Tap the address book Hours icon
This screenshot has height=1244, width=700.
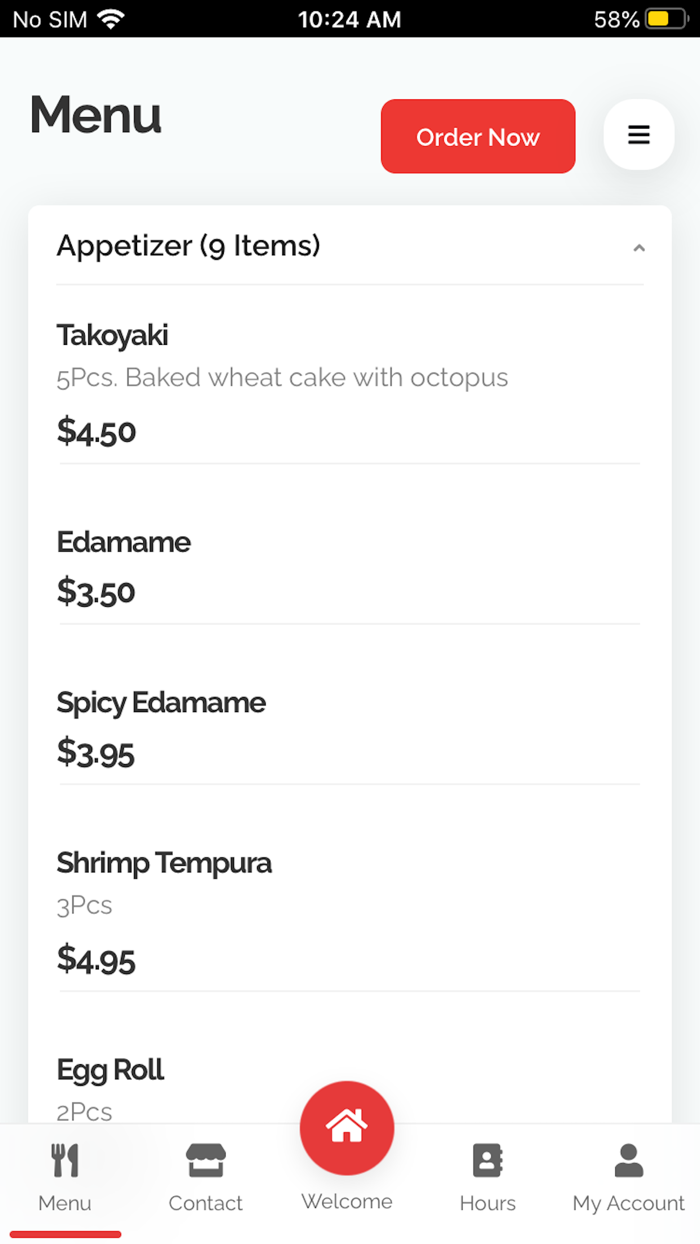pyautogui.click(x=487, y=1161)
